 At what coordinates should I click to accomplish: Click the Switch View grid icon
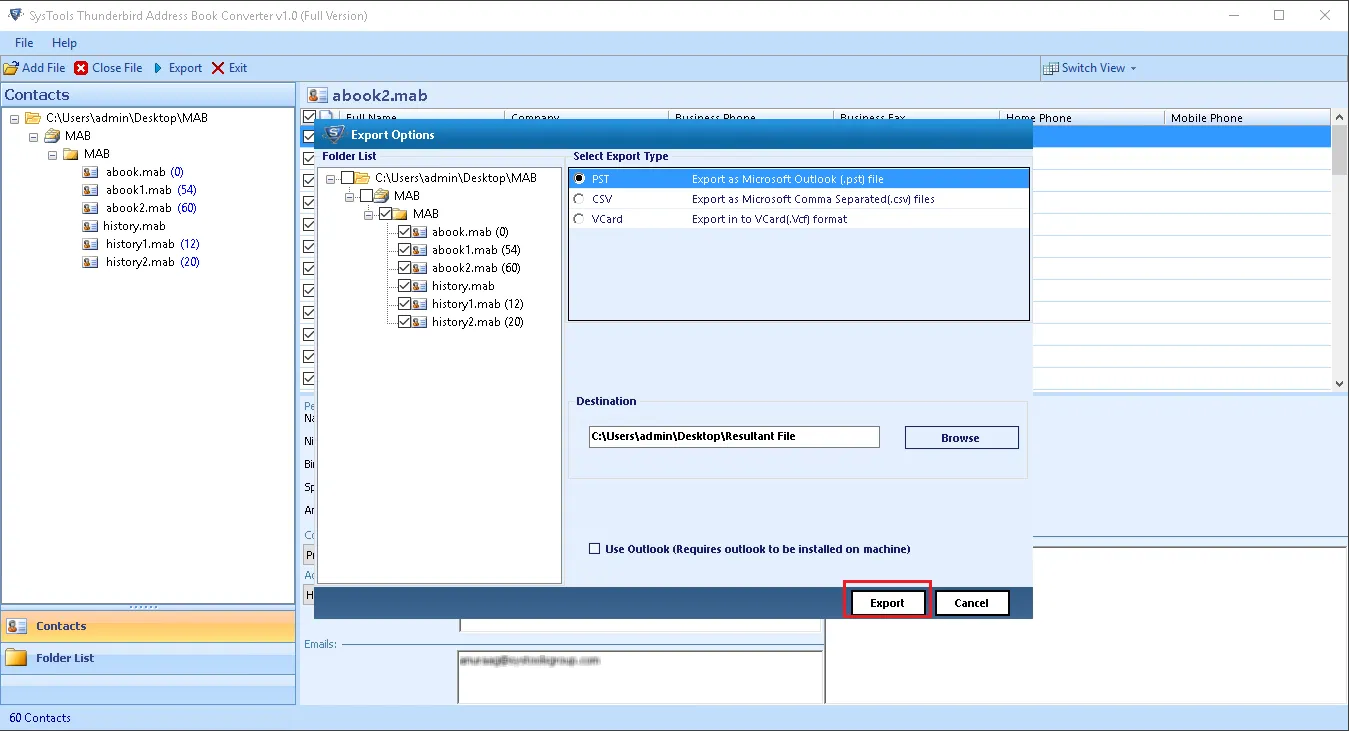pos(1051,67)
